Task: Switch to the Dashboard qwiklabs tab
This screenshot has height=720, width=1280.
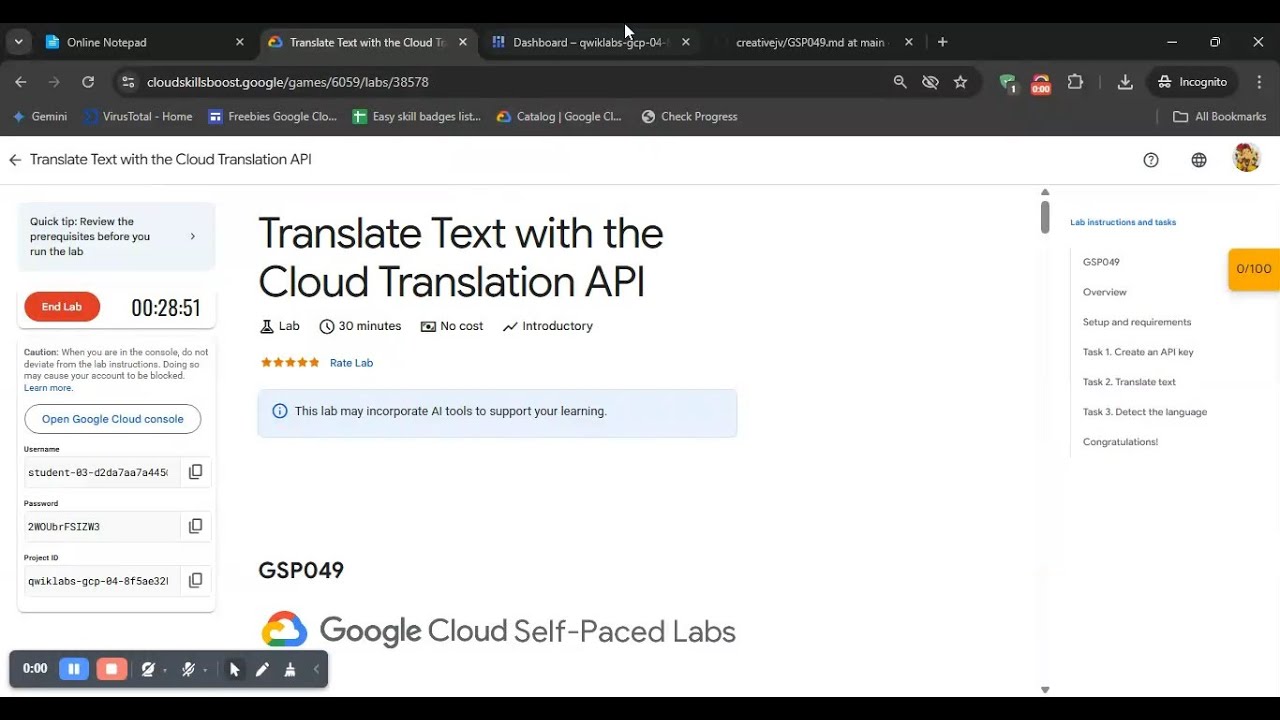Action: click(590, 42)
